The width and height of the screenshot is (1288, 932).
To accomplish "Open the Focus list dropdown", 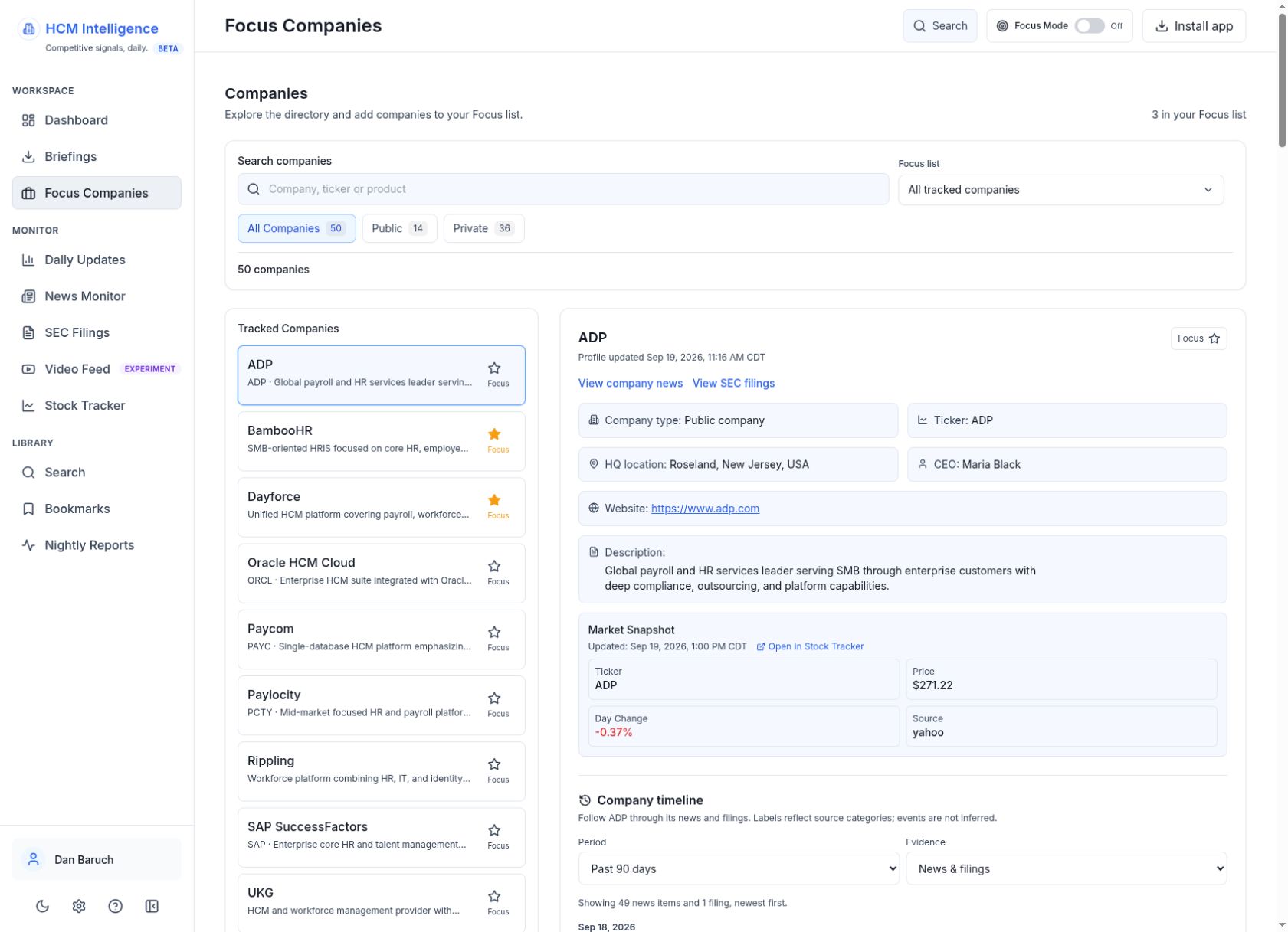I will [x=1060, y=190].
